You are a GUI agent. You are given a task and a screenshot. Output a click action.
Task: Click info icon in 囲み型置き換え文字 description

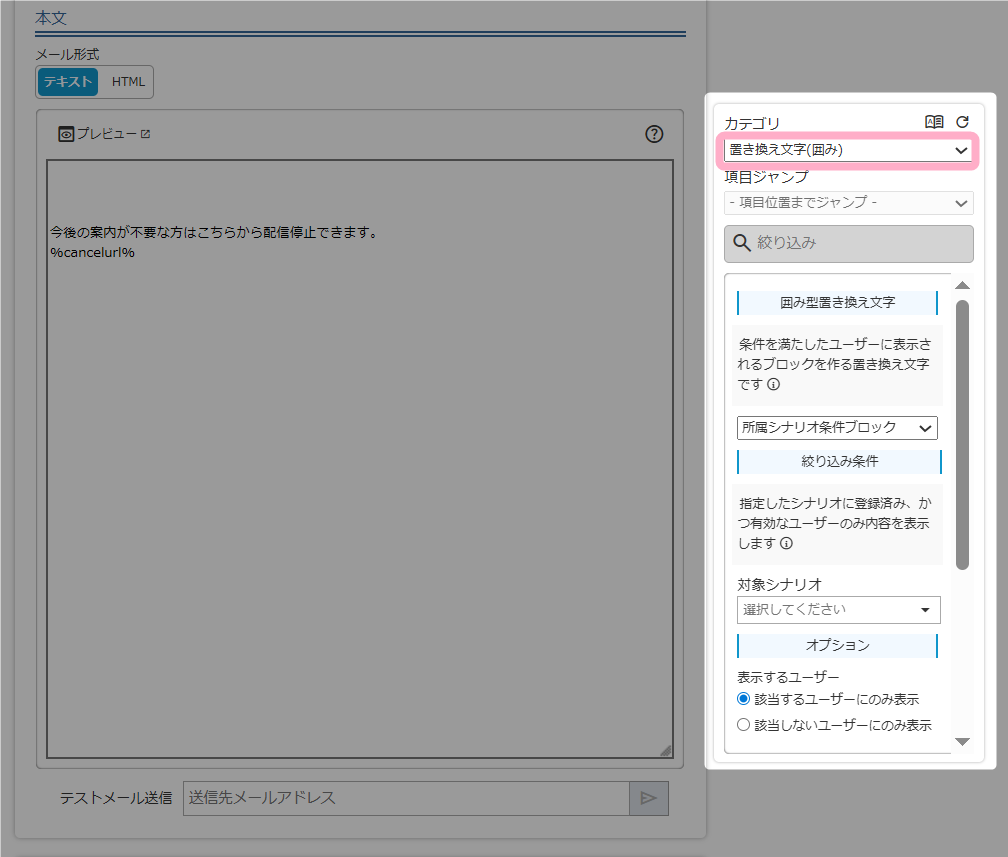(774, 385)
